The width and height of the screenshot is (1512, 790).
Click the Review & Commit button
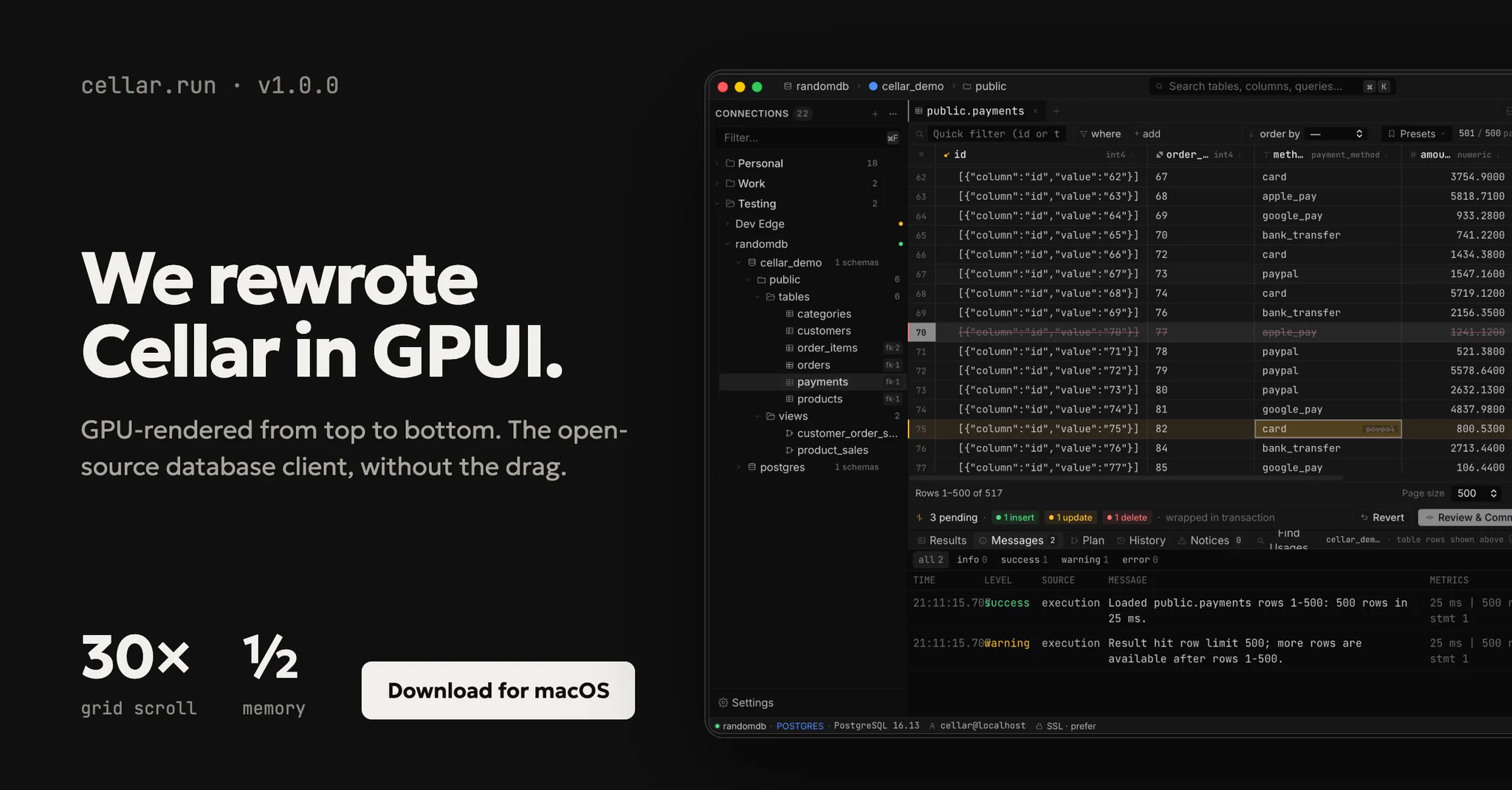coord(1465,518)
